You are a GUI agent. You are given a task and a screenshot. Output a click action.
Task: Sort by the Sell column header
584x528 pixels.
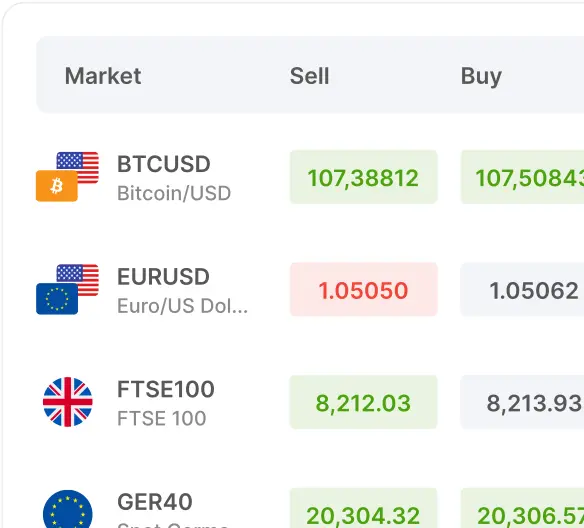[310, 76]
